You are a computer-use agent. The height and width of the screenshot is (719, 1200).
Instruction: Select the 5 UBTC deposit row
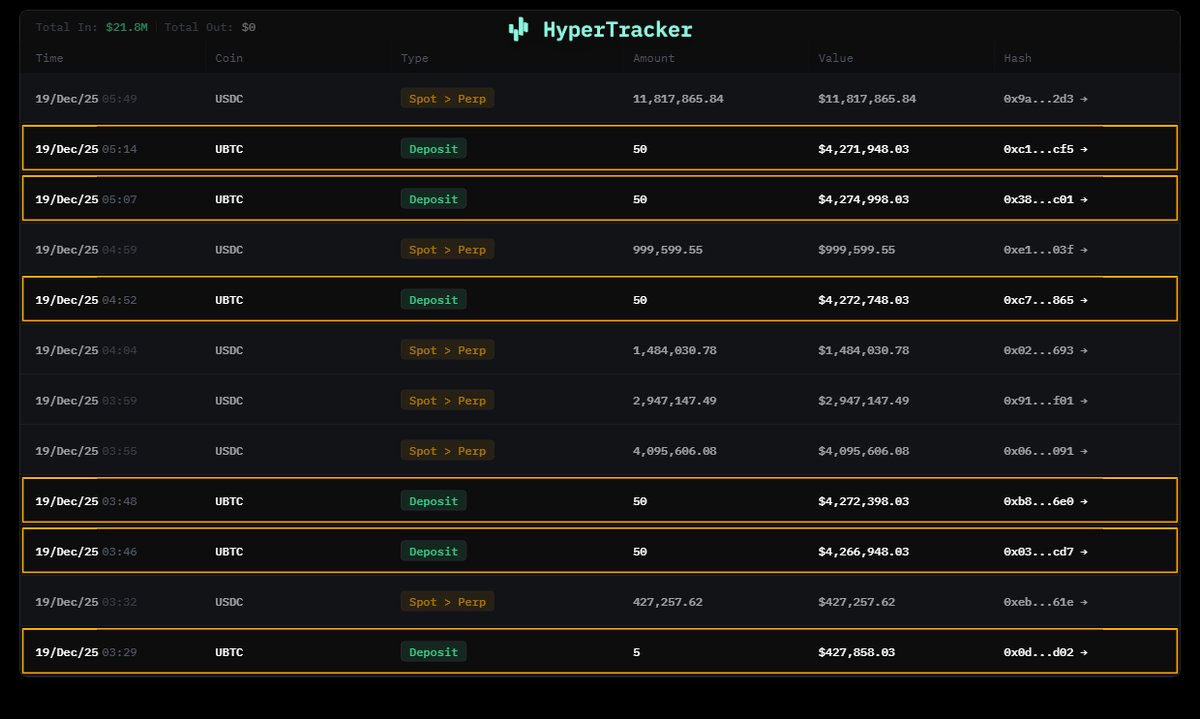(600, 652)
